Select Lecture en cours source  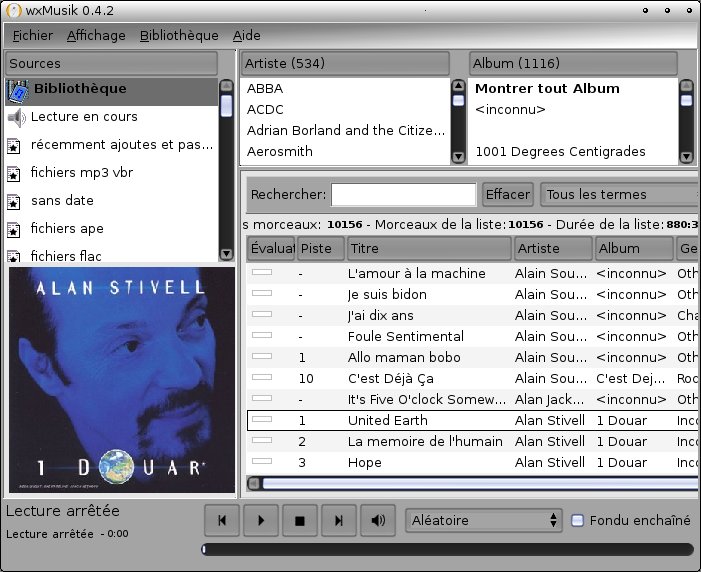point(111,117)
